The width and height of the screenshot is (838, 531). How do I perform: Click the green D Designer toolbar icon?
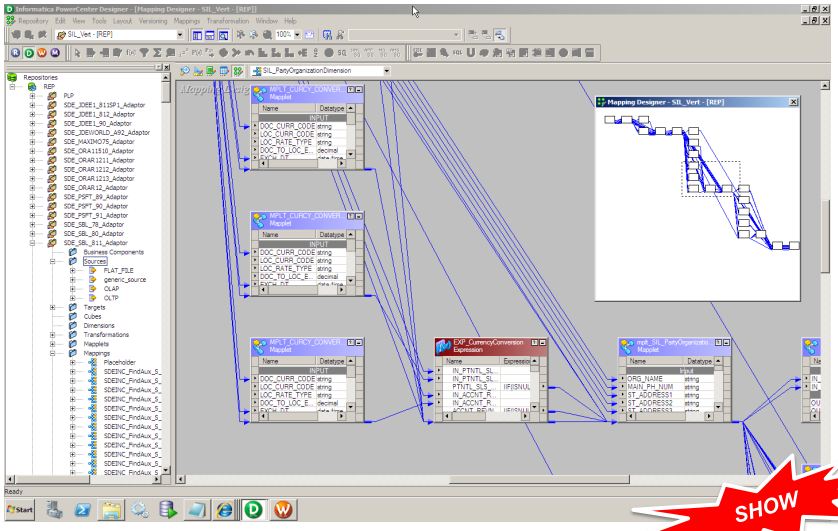click(x=29, y=53)
